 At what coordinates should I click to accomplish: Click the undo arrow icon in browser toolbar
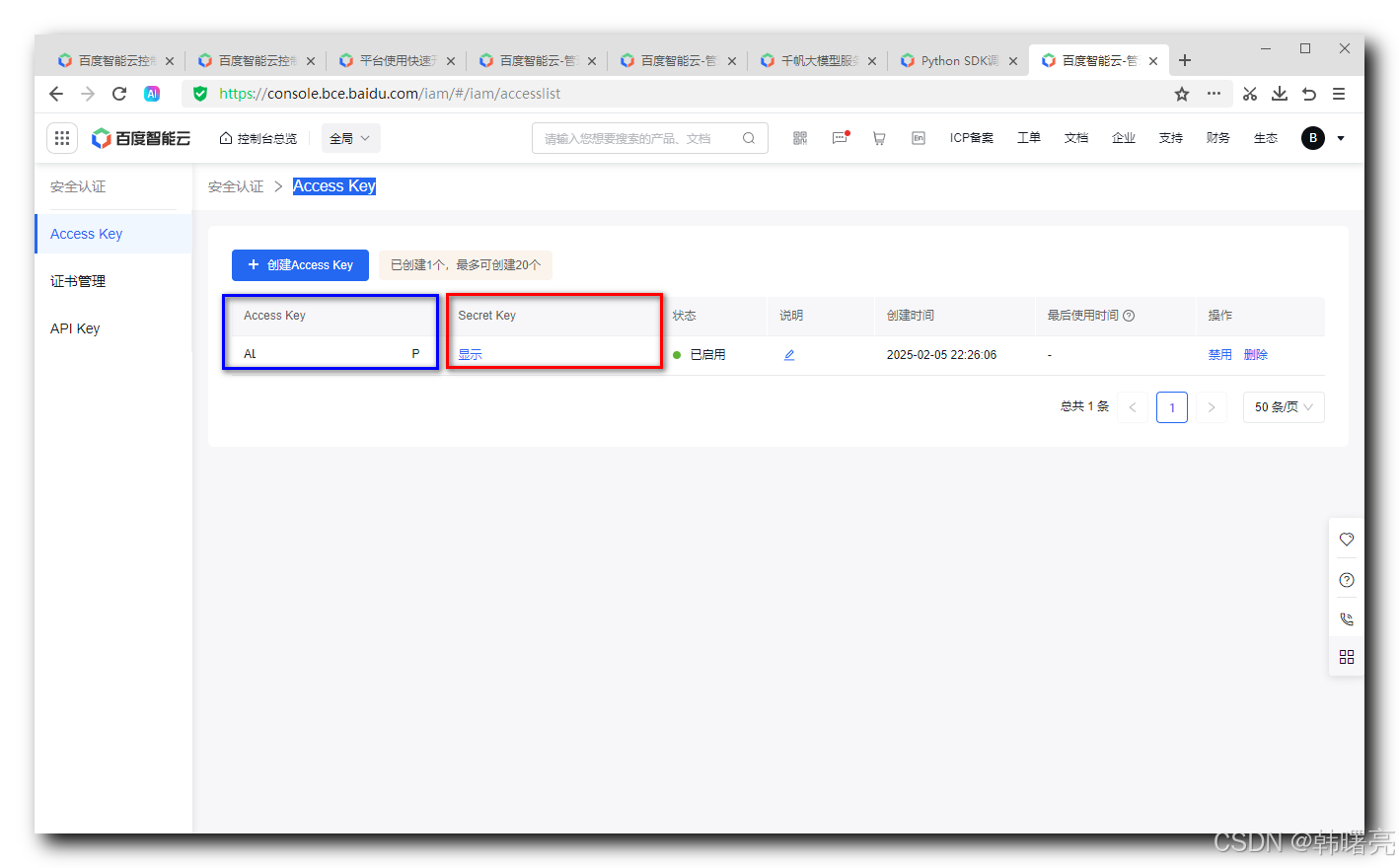coord(1309,94)
